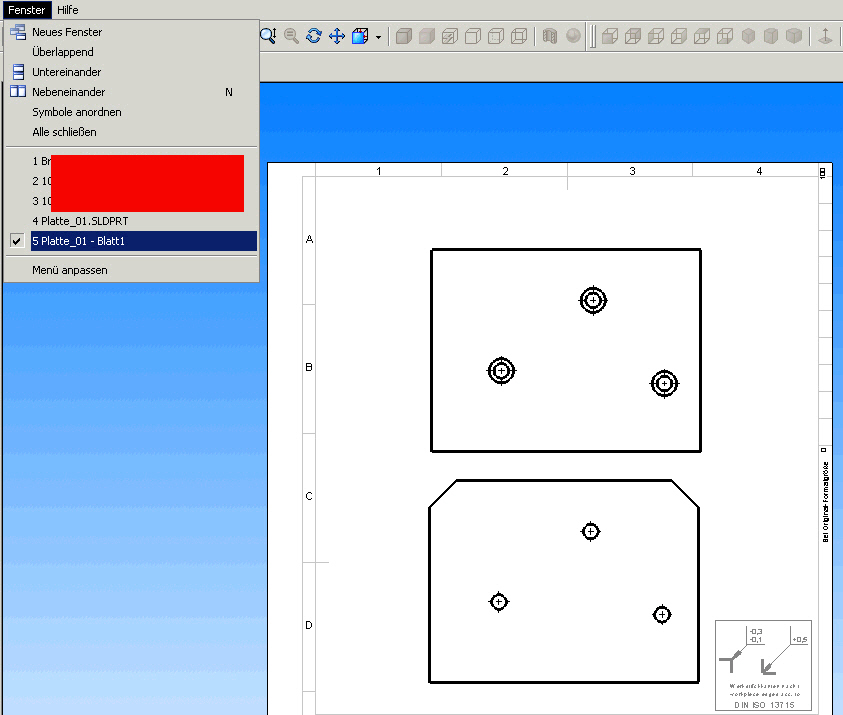Click the Section View icon
843x715 pixels.
pyautogui.click(x=549, y=36)
